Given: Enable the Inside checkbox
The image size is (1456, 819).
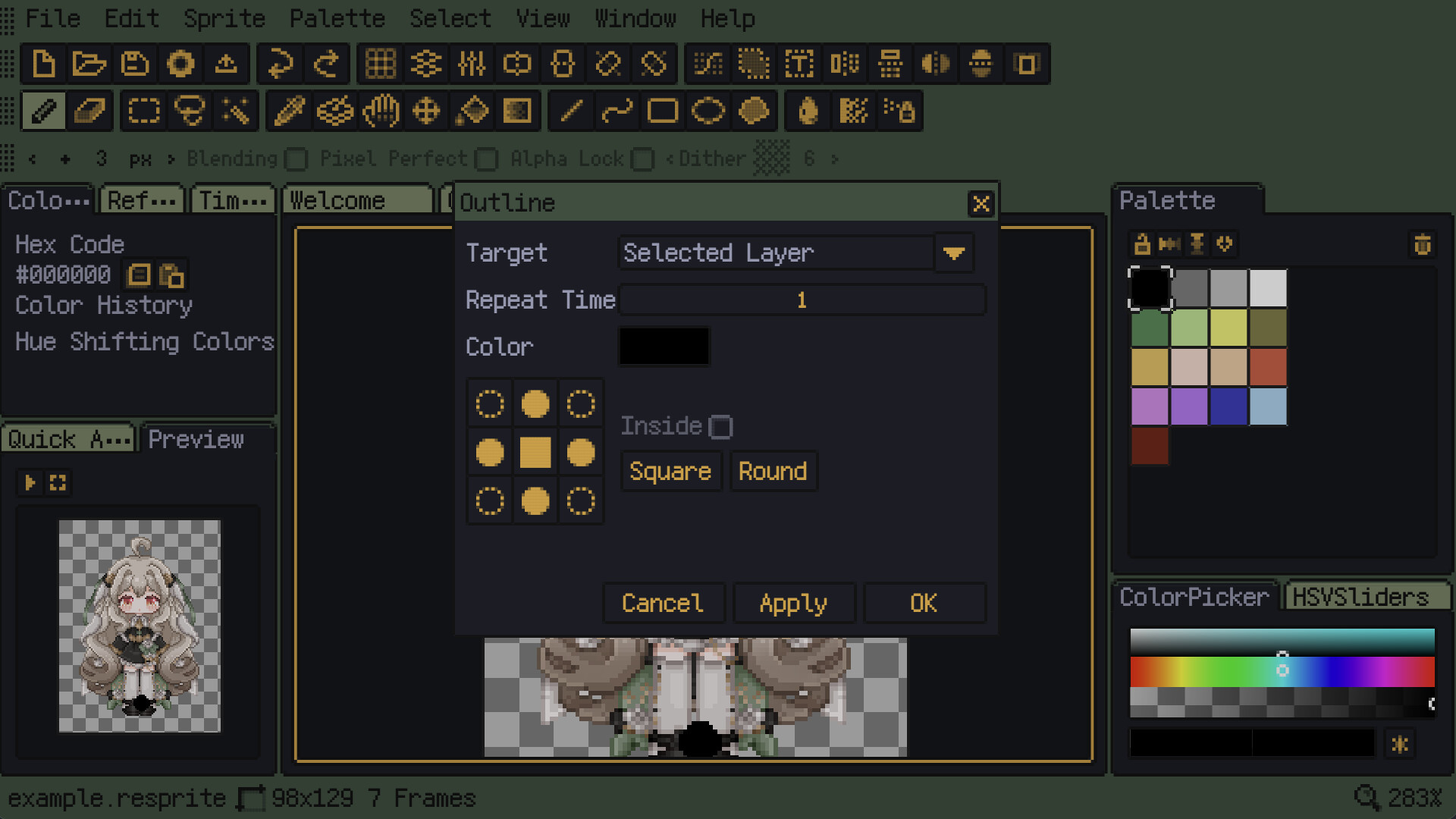Looking at the screenshot, I should click(720, 427).
